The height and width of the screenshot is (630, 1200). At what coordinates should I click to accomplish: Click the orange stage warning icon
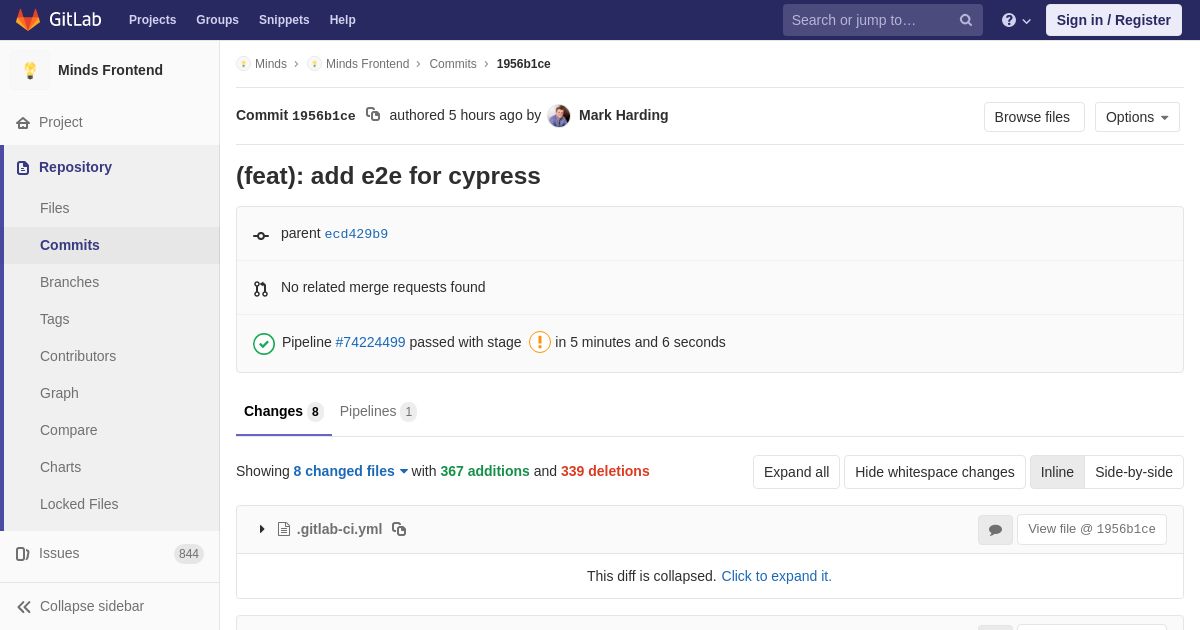pos(540,342)
